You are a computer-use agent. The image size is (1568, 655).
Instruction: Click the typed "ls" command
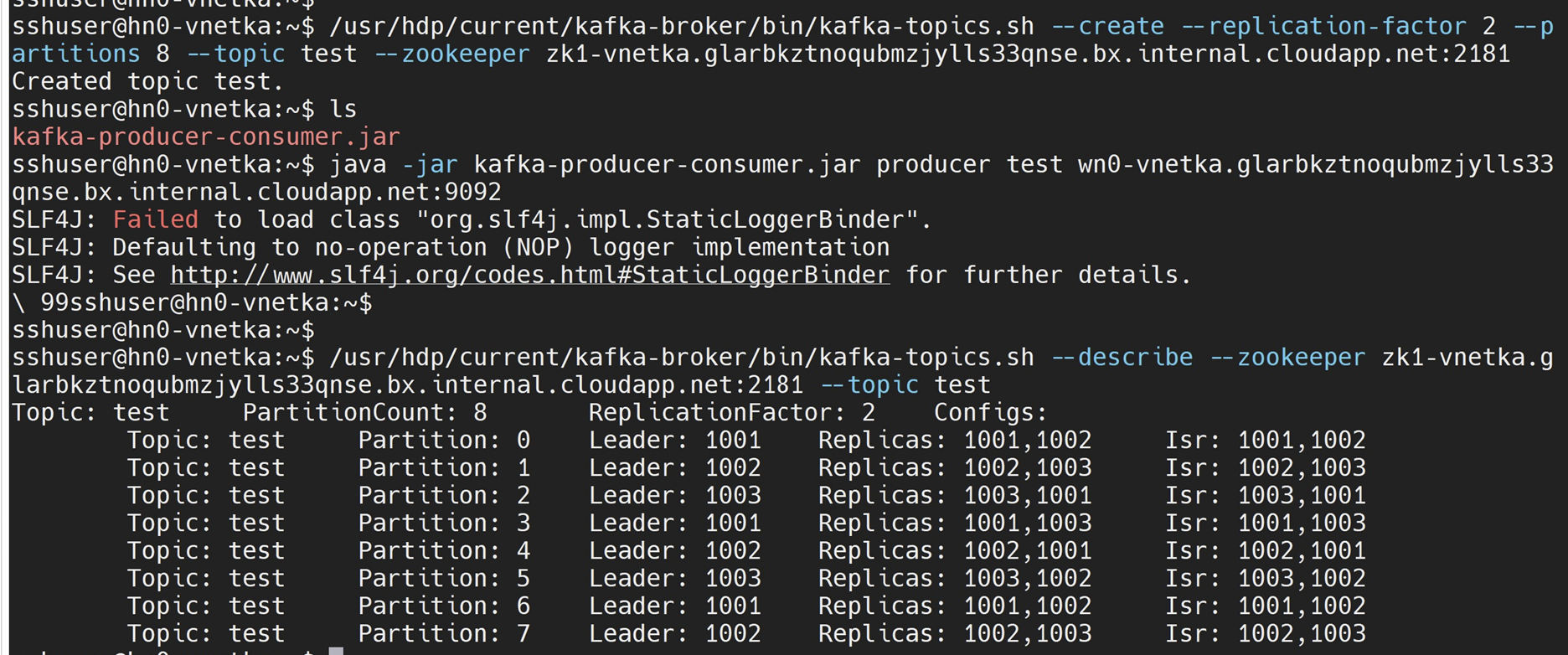343,109
